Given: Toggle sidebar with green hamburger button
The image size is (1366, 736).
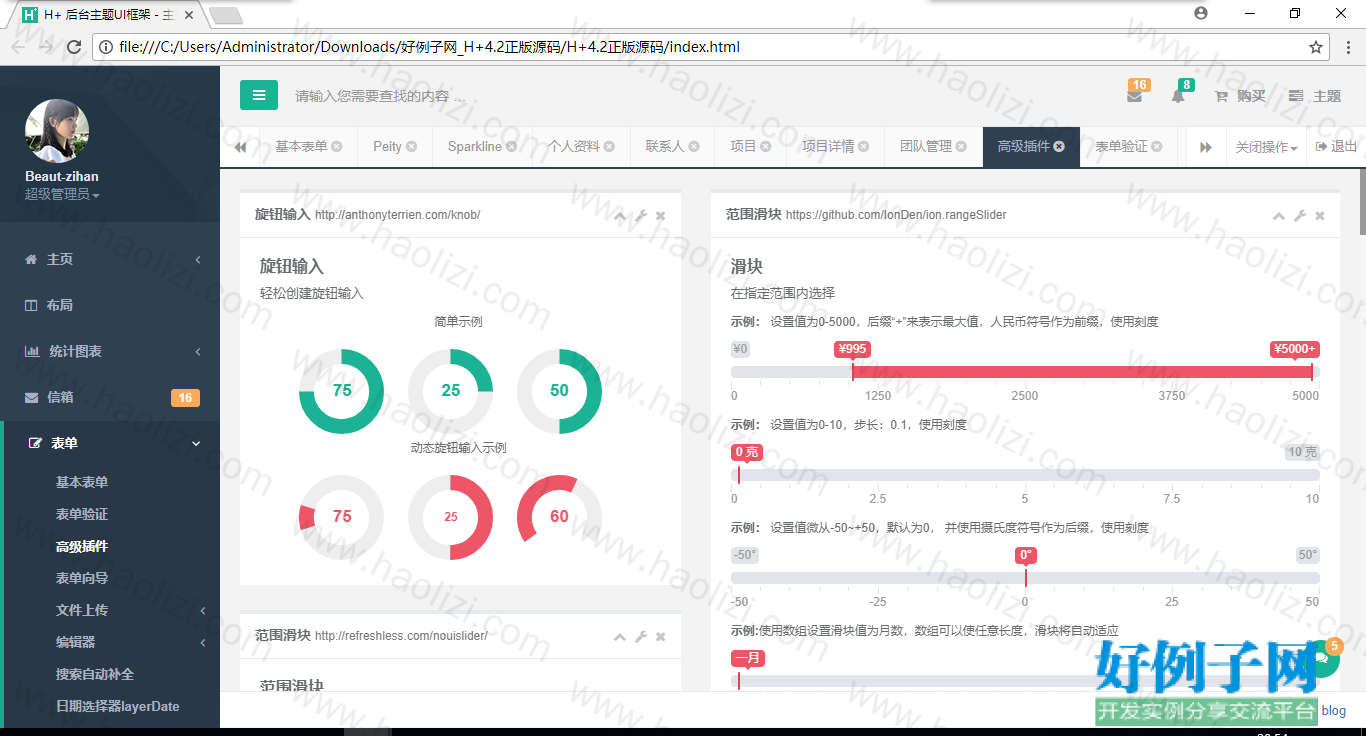Looking at the screenshot, I should tap(259, 96).
